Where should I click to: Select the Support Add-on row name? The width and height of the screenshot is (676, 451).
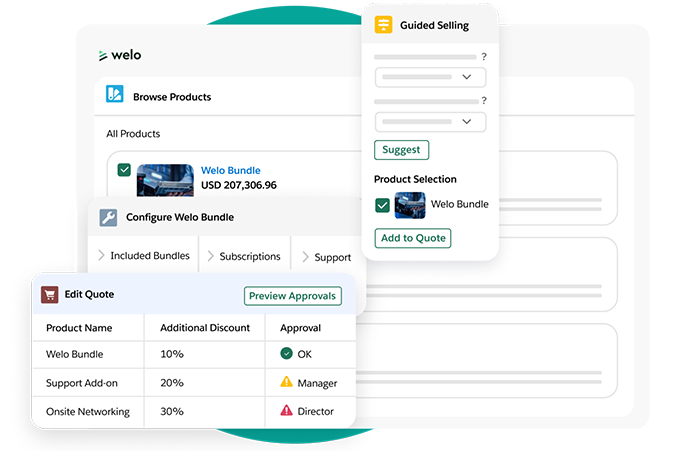pyautogui.click(x=81, y=383)
